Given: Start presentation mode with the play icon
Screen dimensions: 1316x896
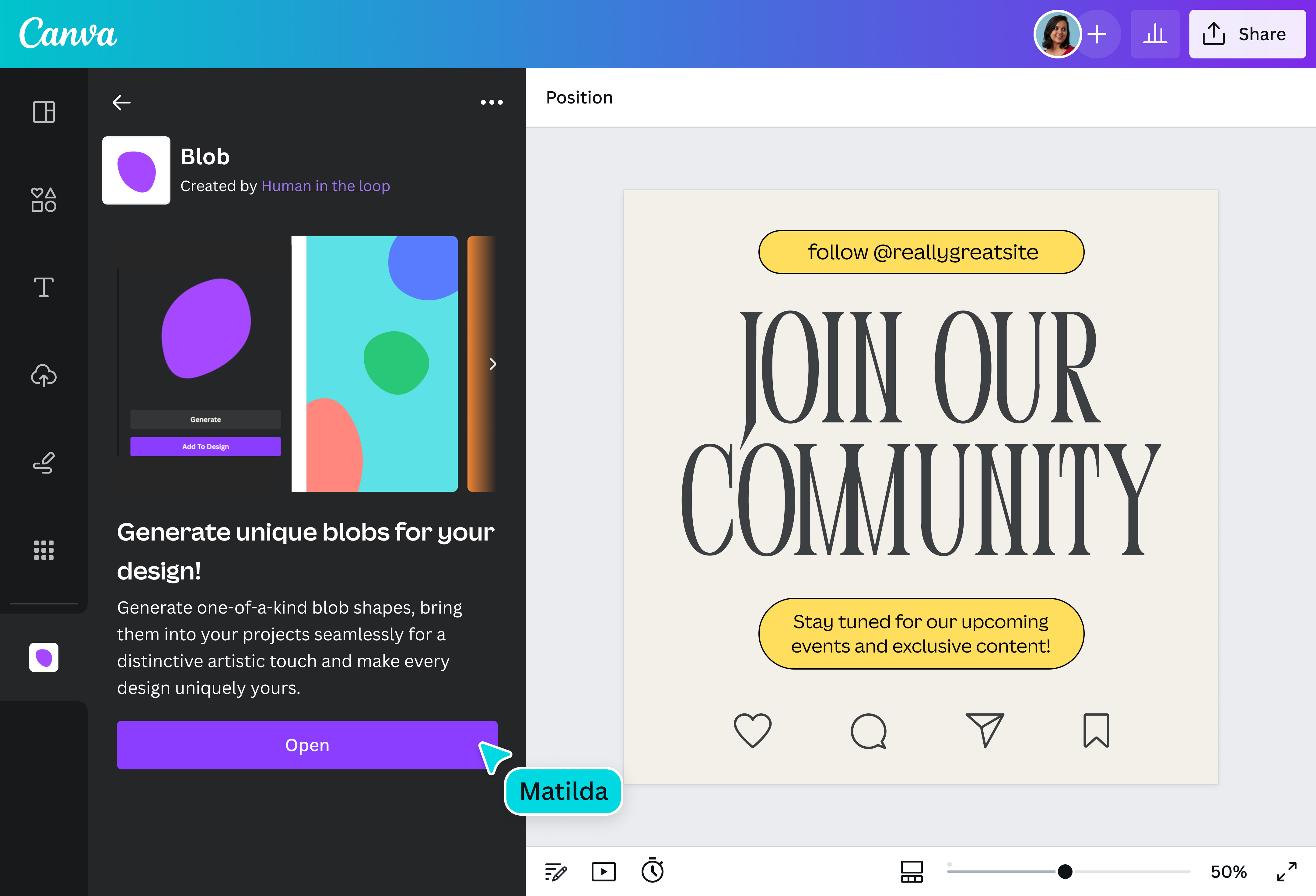Looking at the screenshot, I should 604,872.
